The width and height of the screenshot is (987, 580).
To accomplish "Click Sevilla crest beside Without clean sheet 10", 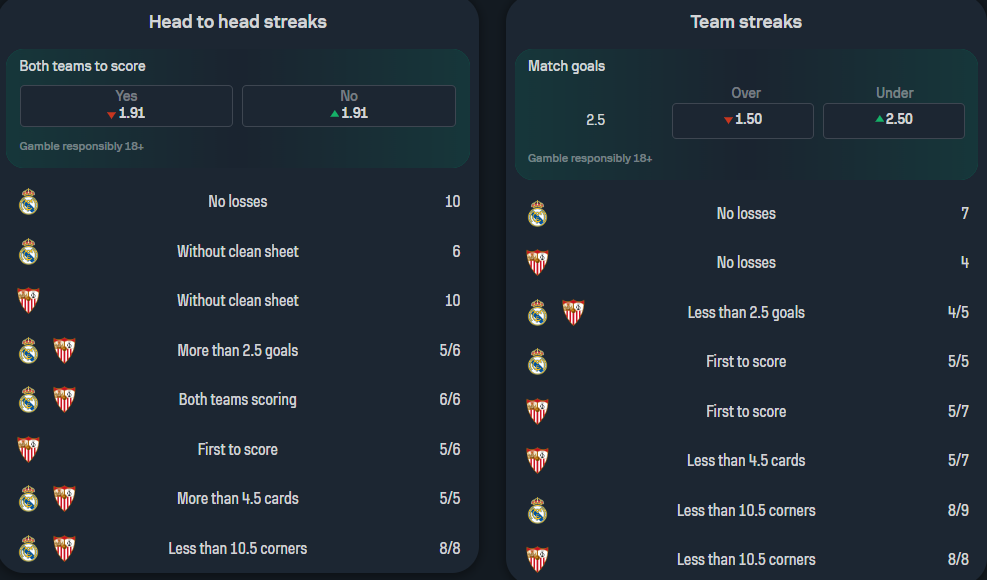I will (x=28, y=300).
